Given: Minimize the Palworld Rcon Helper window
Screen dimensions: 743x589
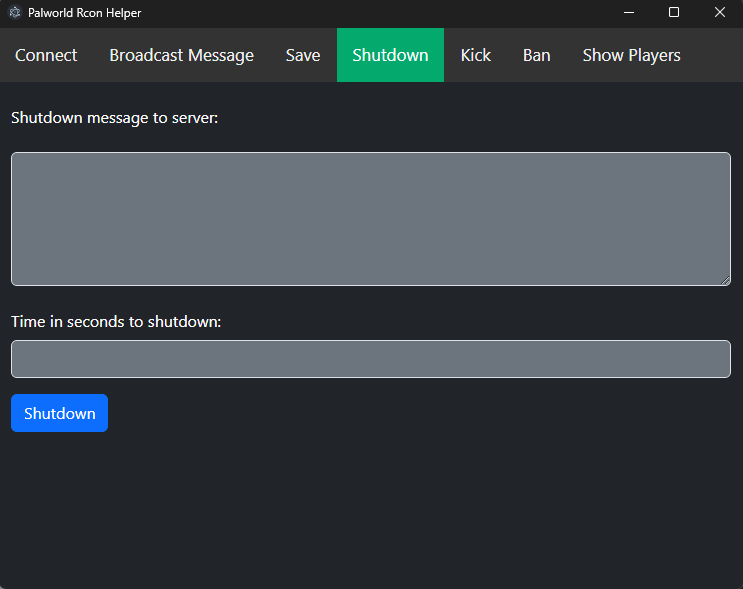Looking at the screenshot, I should click(x=629, y=12).
